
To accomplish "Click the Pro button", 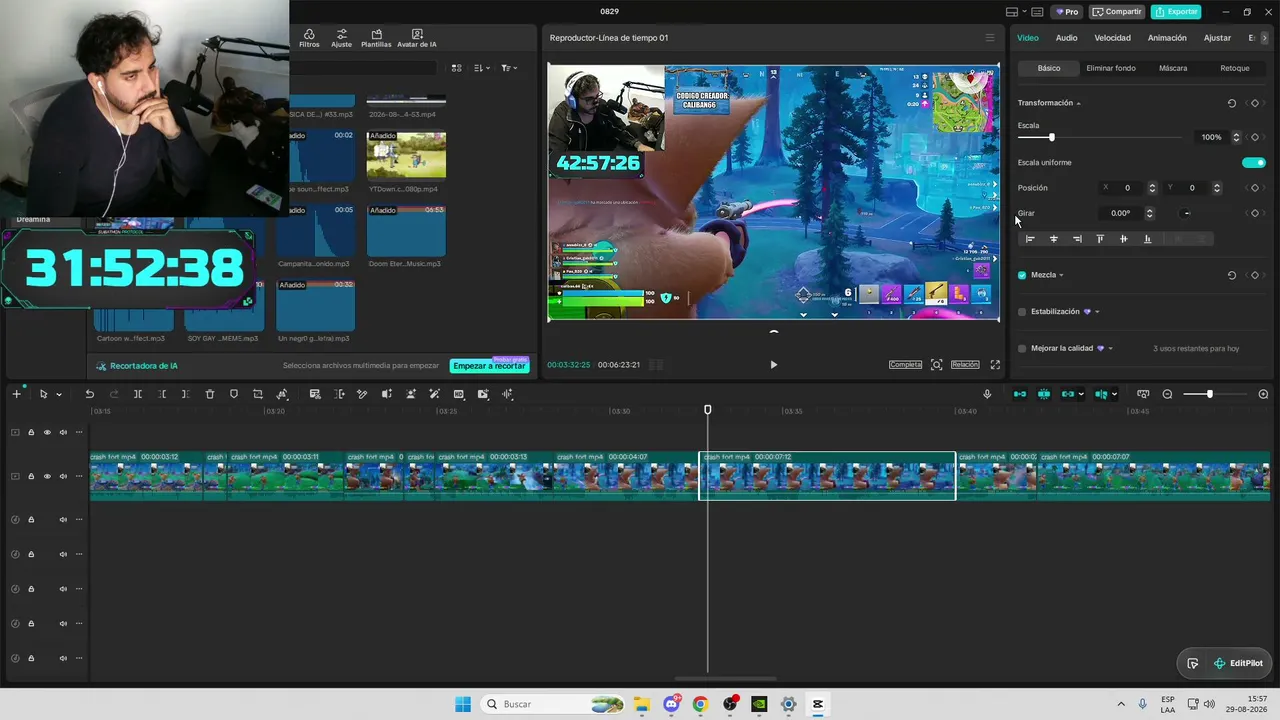I will [1066, 12].
